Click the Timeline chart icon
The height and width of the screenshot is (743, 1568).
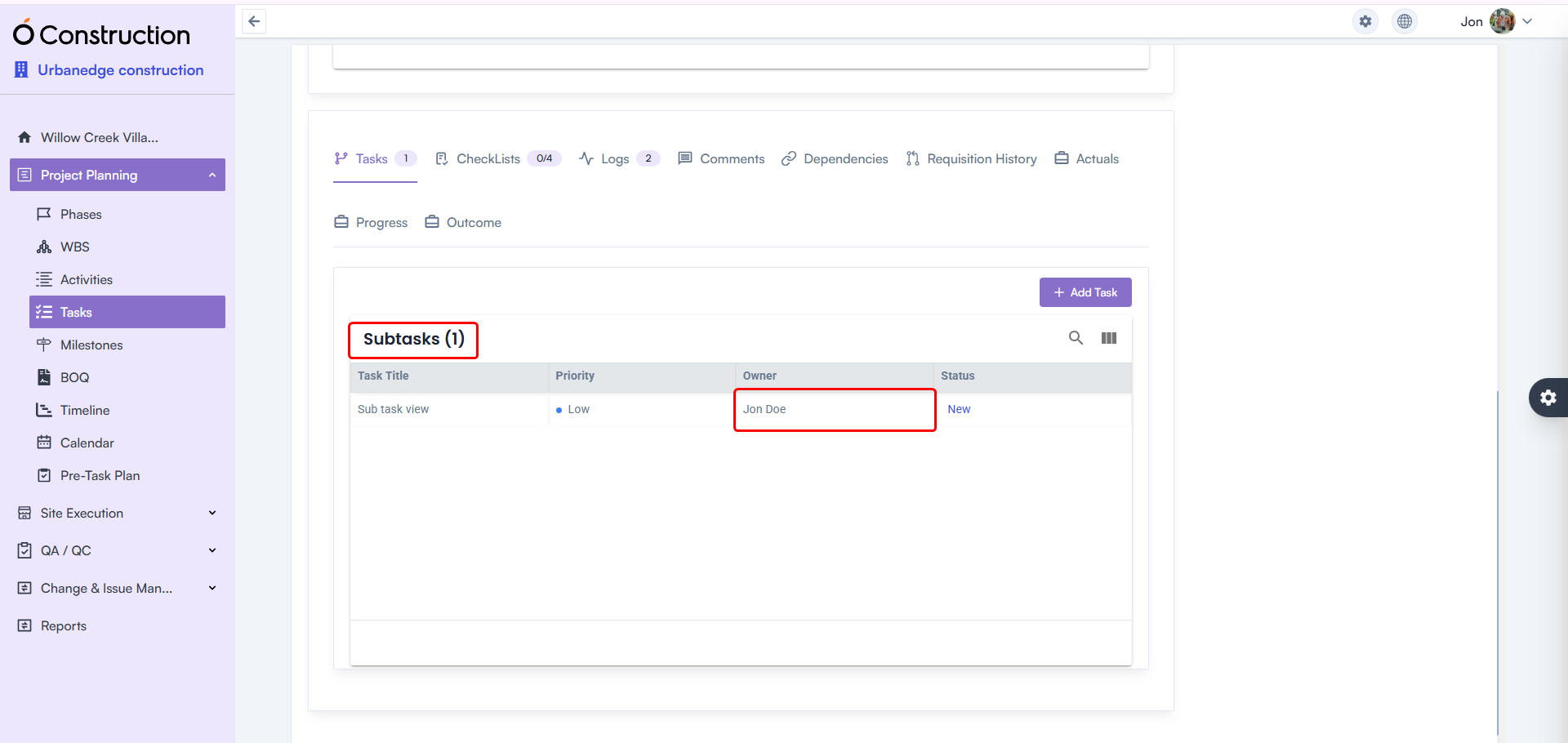pyautogui.click(x=46, y=410)
